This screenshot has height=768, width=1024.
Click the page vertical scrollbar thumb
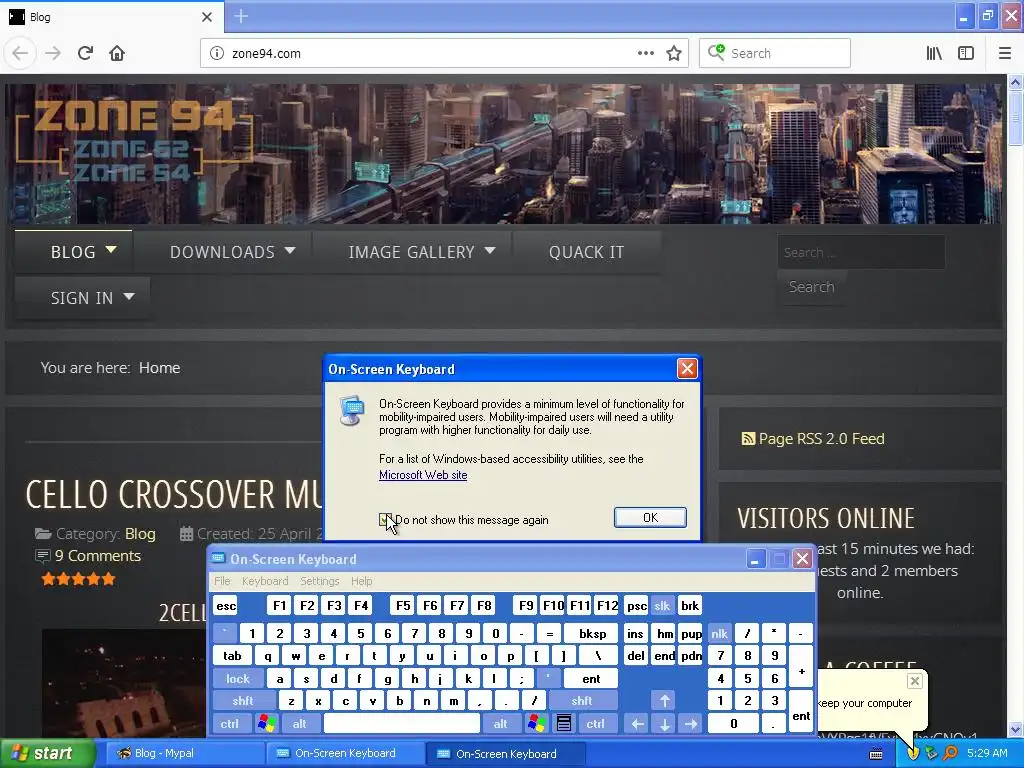(1015, 118)
